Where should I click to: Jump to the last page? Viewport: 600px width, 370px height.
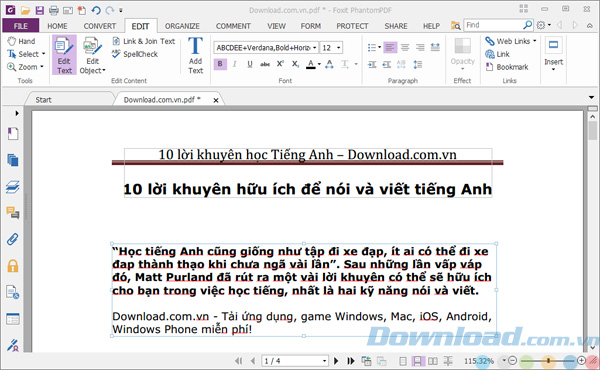[350, 361]
